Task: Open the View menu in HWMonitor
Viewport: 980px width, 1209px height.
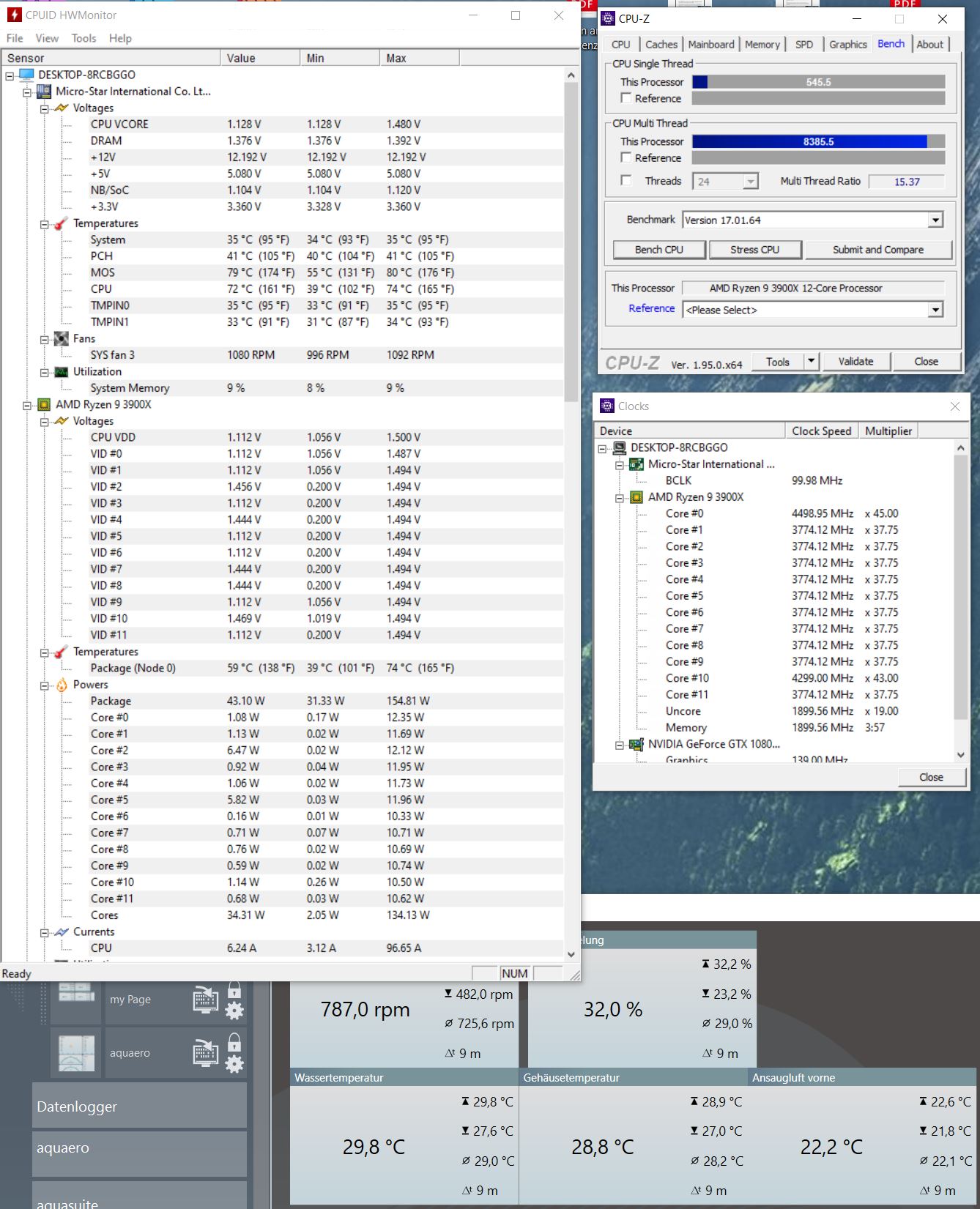Action: click(47, 38)
